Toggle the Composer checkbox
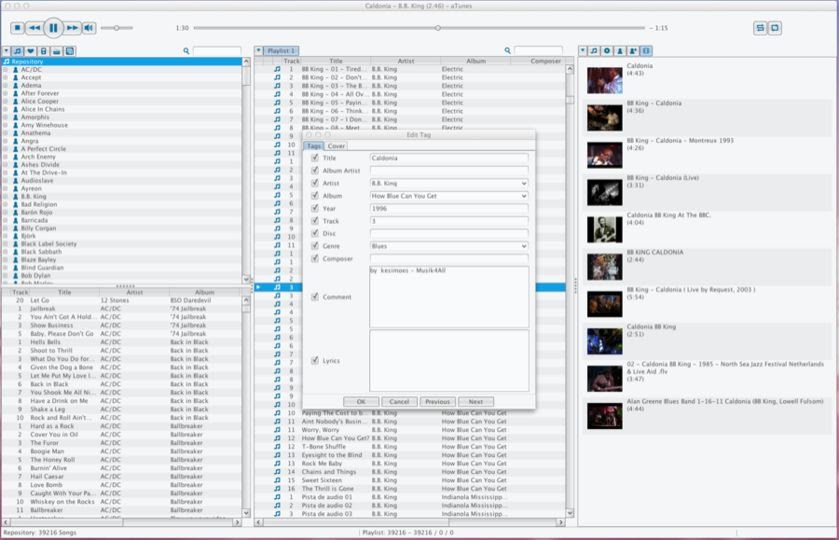 tap(315, 258)
